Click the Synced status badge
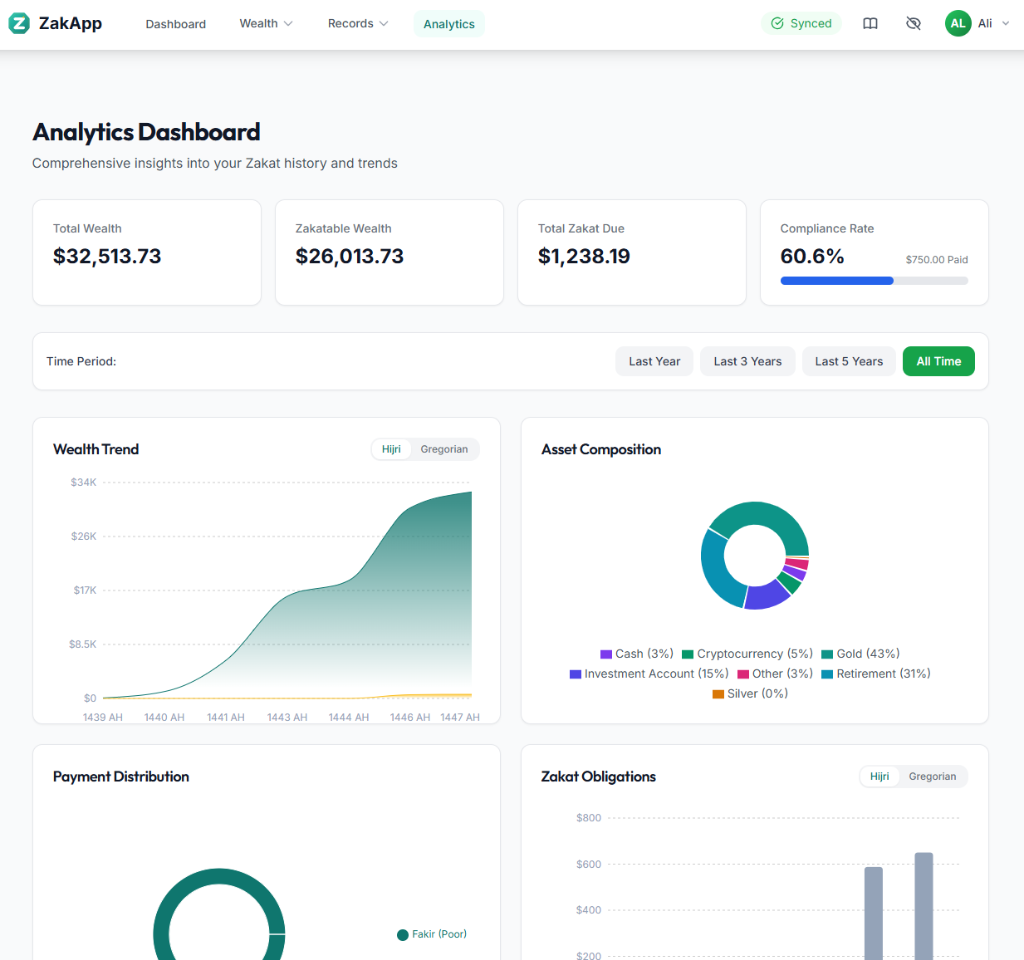Screen dimensions: 1024x960 [x=801, y=22]
